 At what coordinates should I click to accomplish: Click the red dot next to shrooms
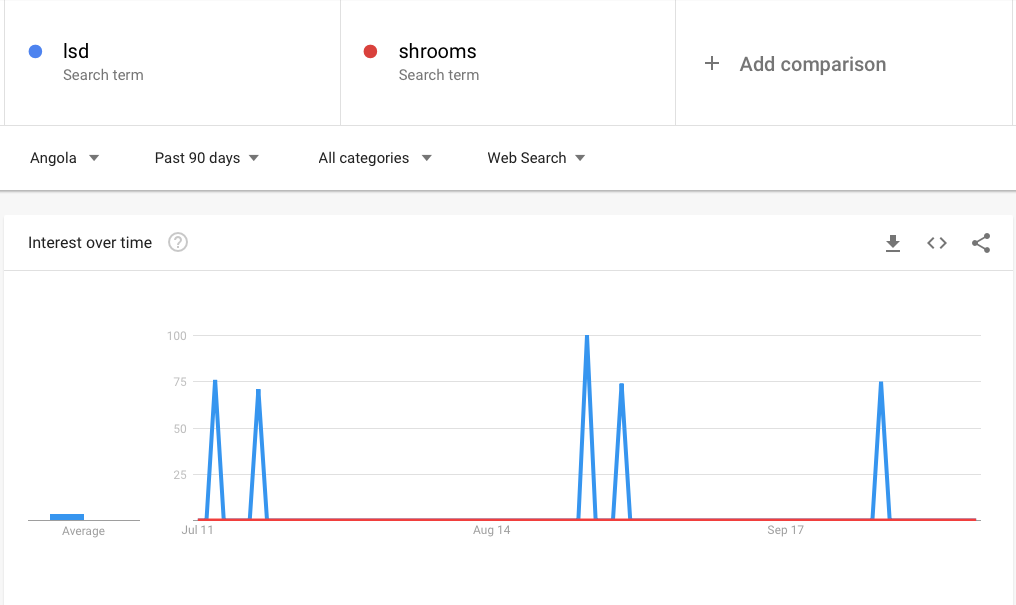pos(371,52)
